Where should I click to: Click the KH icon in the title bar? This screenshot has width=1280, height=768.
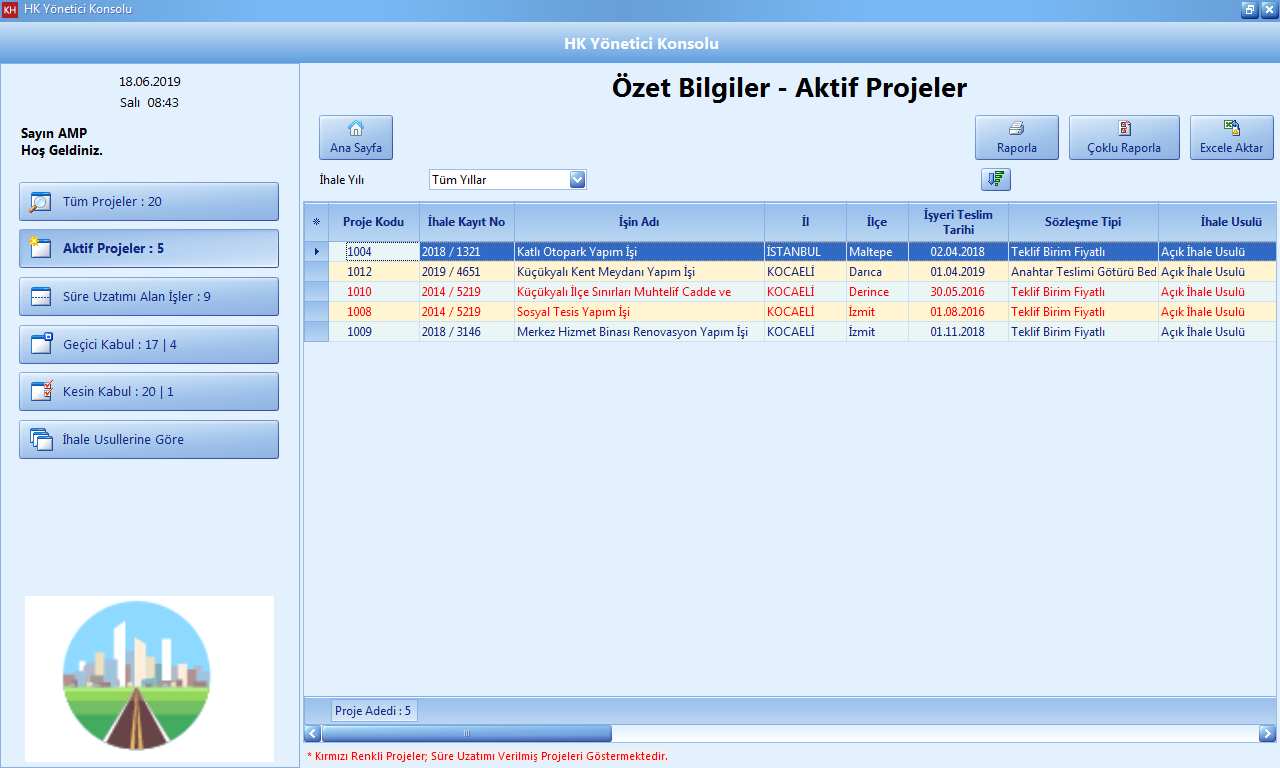point(10,10)
